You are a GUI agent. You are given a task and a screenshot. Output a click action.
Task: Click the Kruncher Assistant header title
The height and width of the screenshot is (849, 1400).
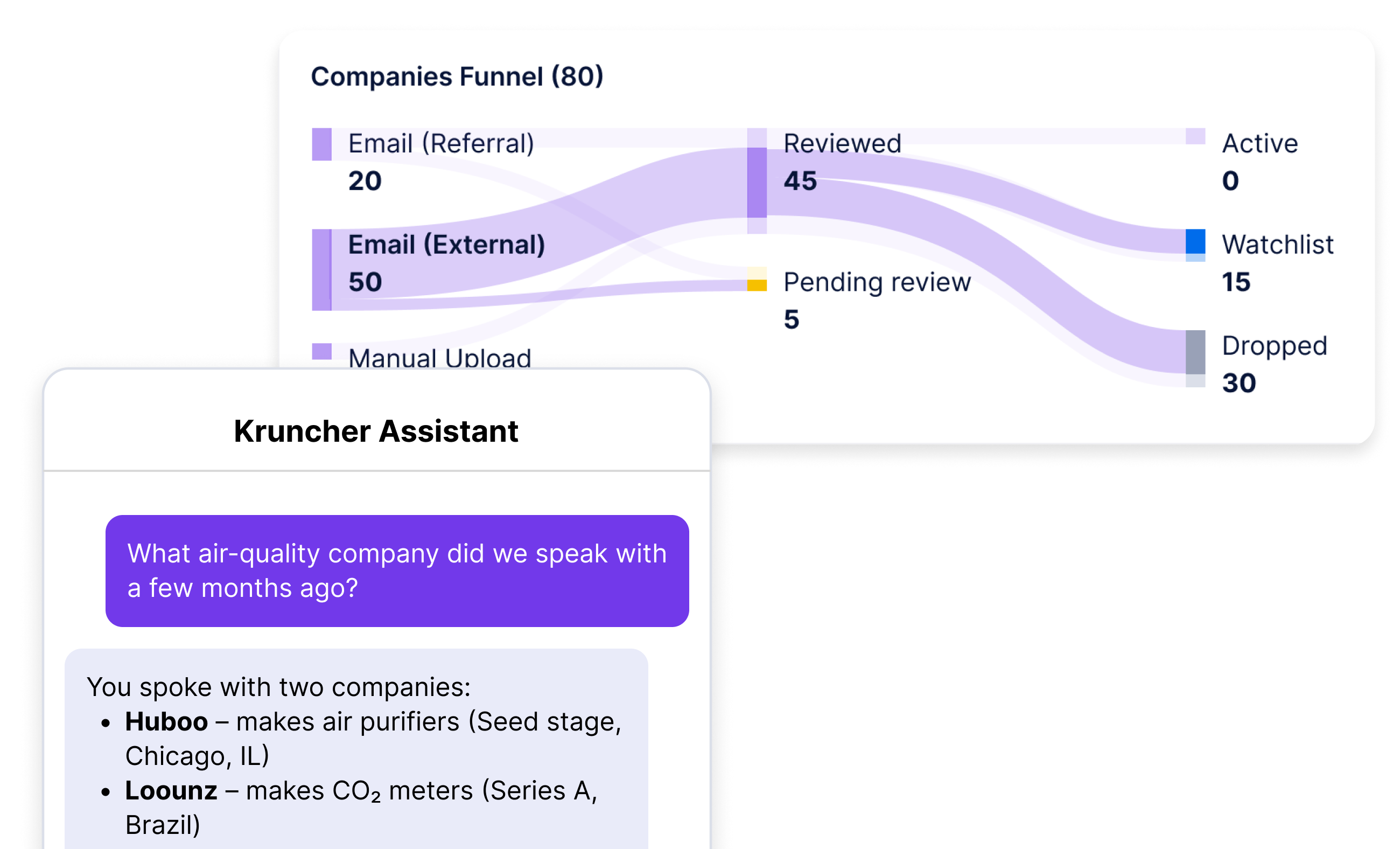(376, 431)
